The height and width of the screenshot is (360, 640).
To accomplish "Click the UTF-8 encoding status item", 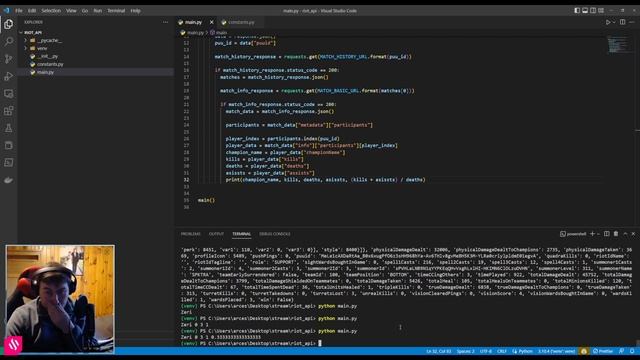I will [486, 351].
